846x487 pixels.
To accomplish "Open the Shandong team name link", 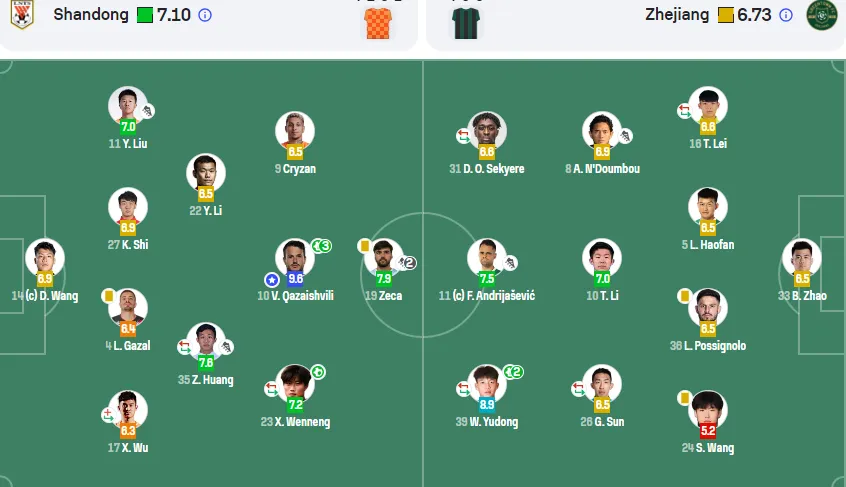I will (x=91, y=15).
